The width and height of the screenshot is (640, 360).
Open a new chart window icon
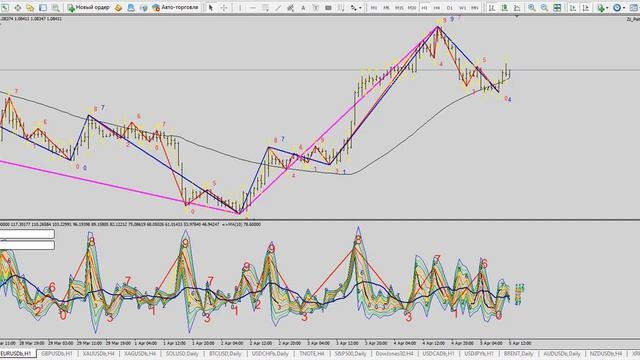(x=5, y=8)
